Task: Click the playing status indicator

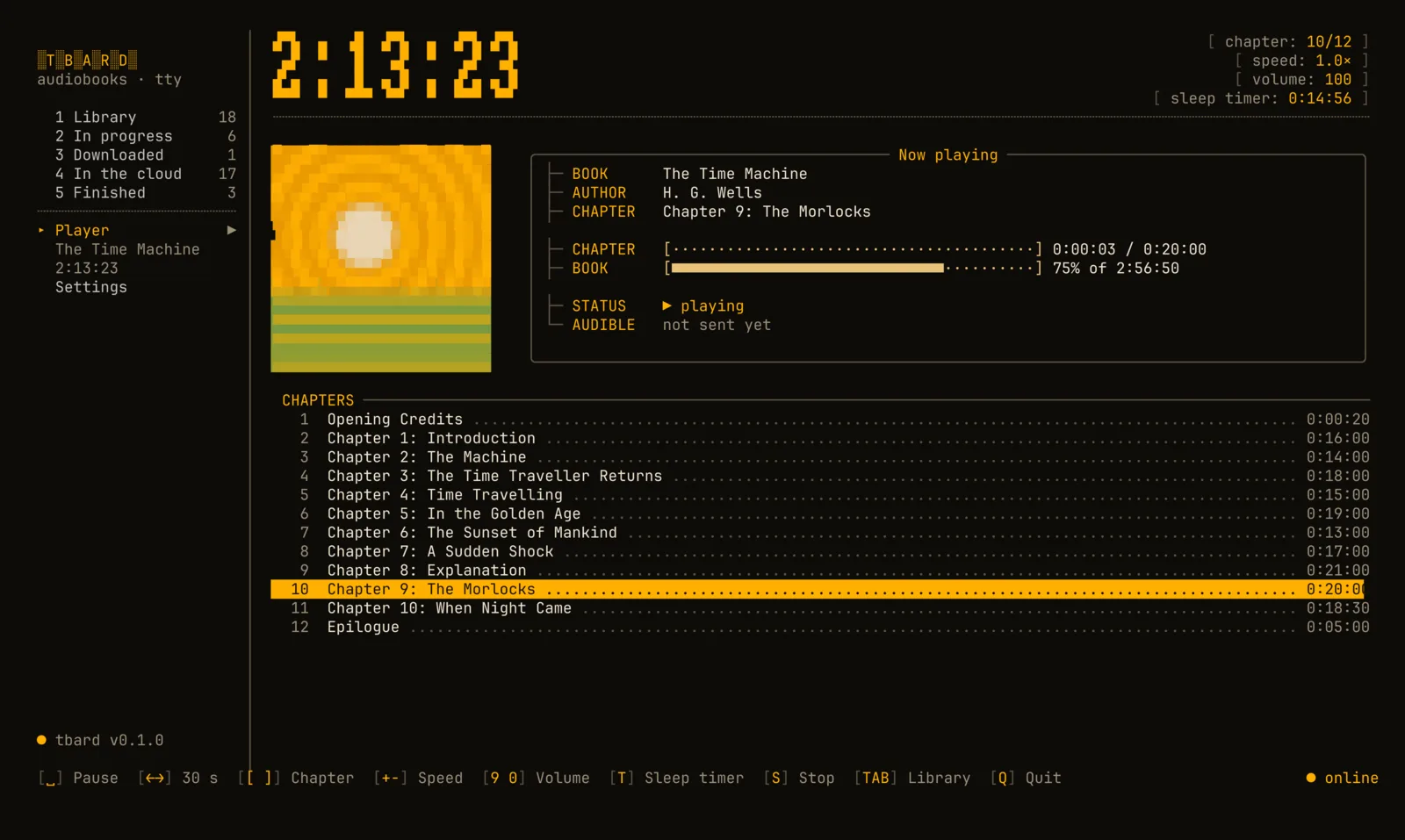Action: [703, 306]
